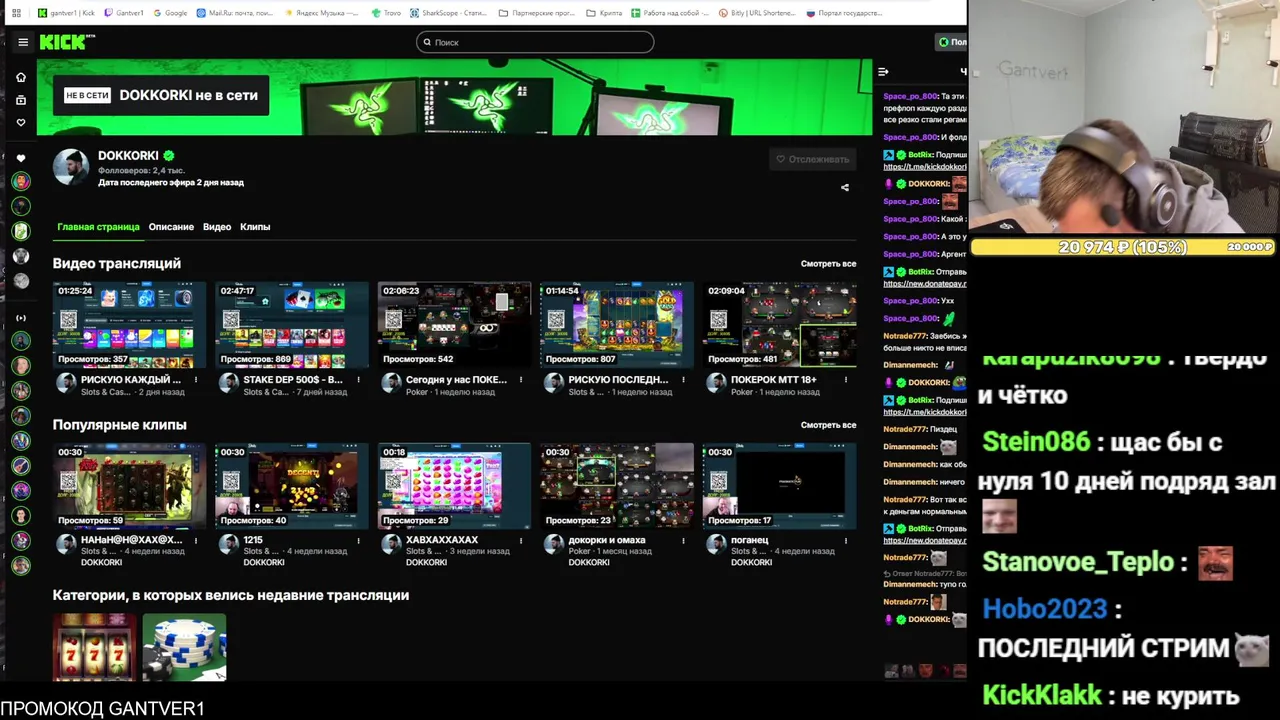Open the Партнерские прог... bookmarks folder
The height and width of the screenshot is (720, 1280).
536,13
